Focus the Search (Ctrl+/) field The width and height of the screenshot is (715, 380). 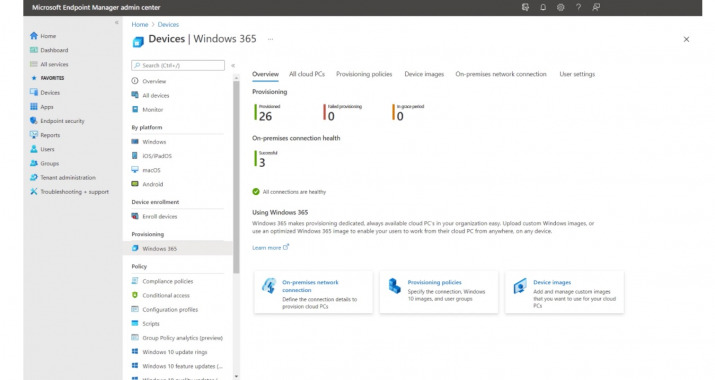(x=178, y=65)
